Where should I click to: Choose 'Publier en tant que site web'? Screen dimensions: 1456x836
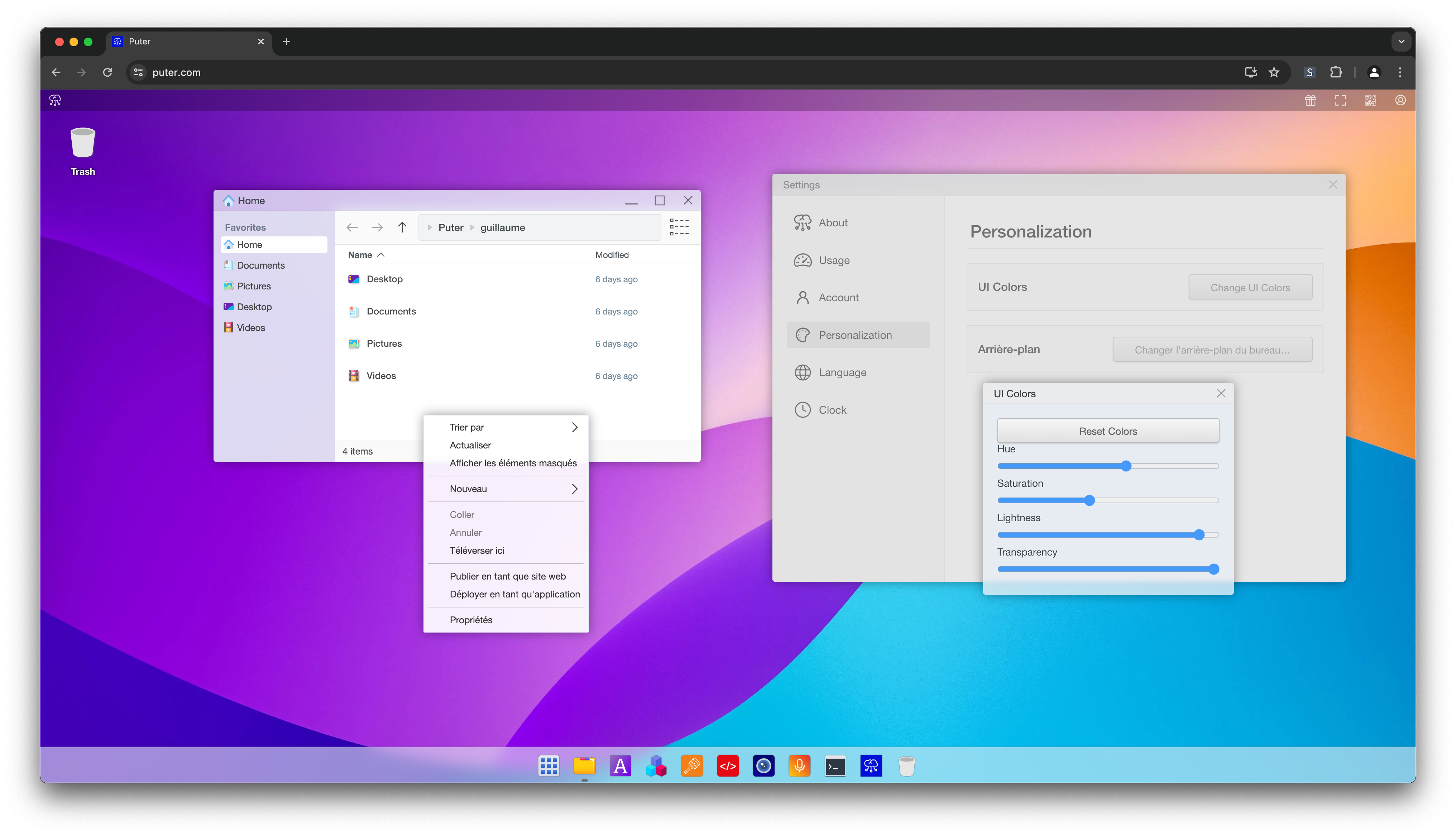[506, 576]
